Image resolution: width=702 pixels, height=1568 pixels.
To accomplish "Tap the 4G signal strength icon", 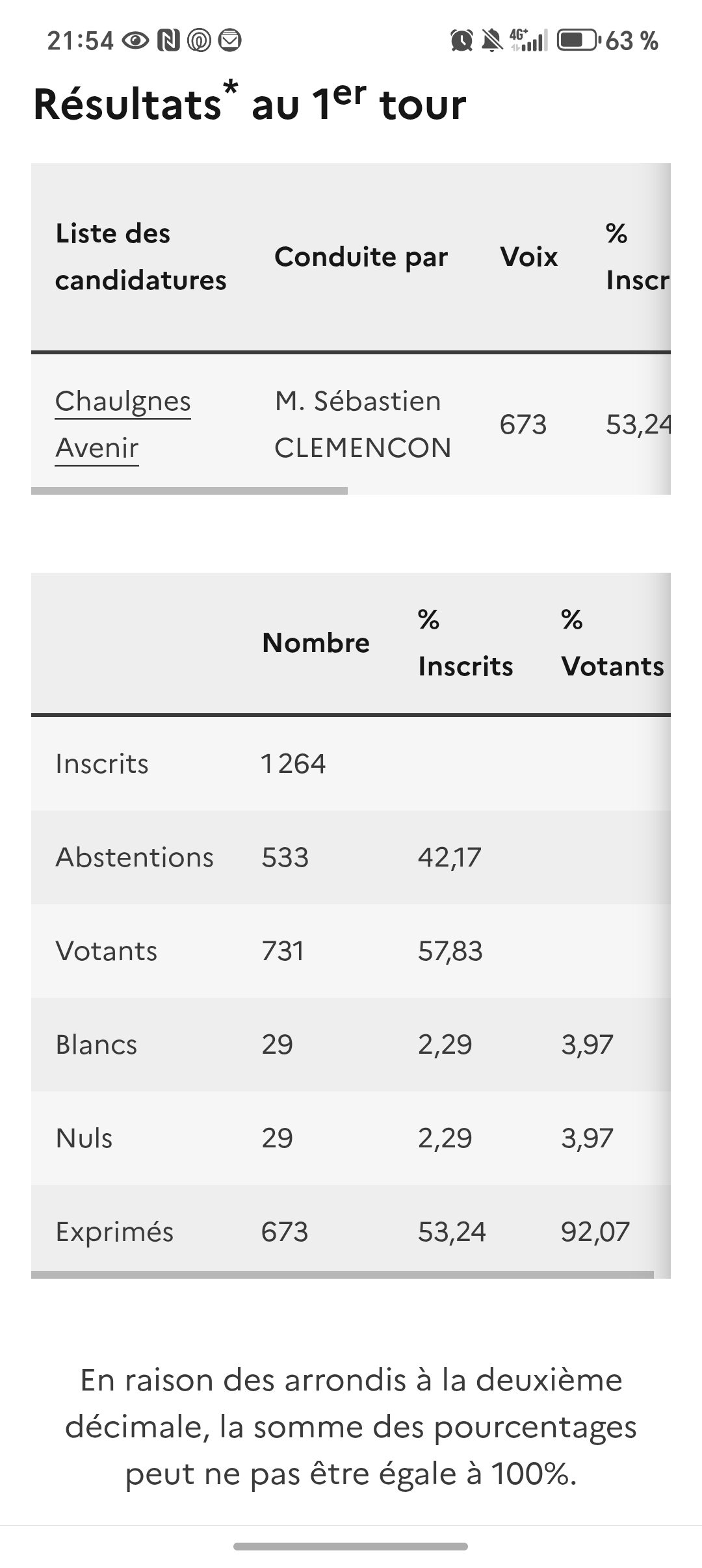I will [528, 40].
